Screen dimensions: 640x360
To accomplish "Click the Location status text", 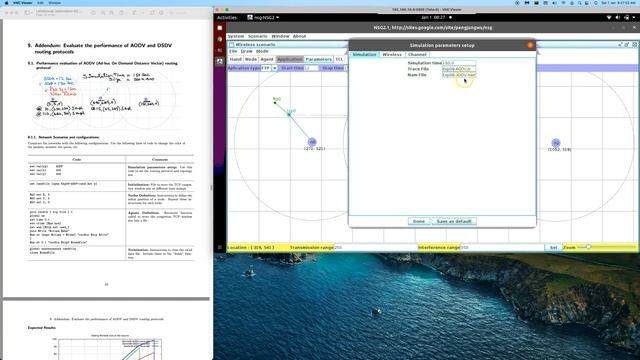I will [x=251, y=247].
